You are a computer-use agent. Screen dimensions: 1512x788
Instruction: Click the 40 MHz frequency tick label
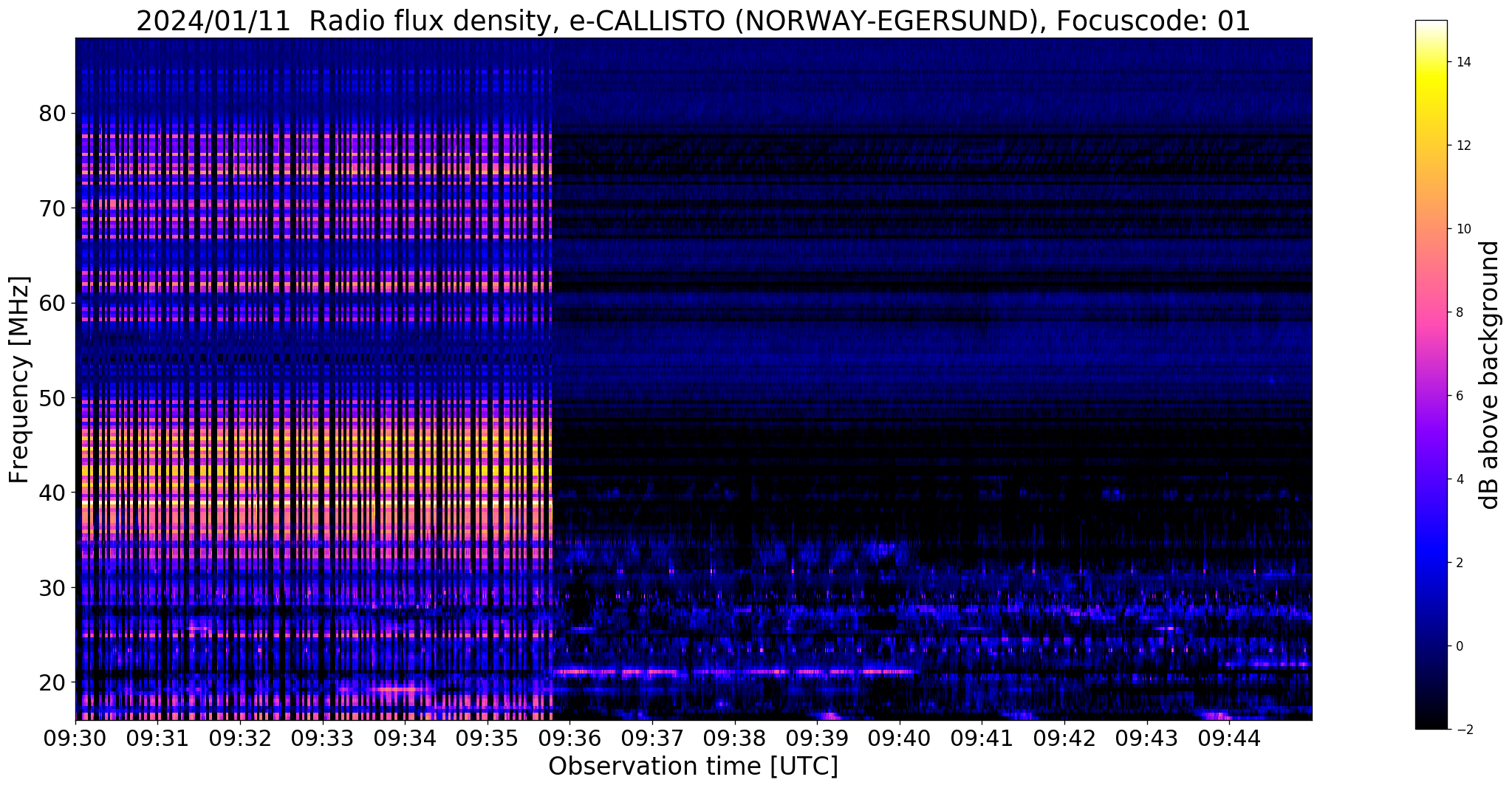(x=52, y=493)
